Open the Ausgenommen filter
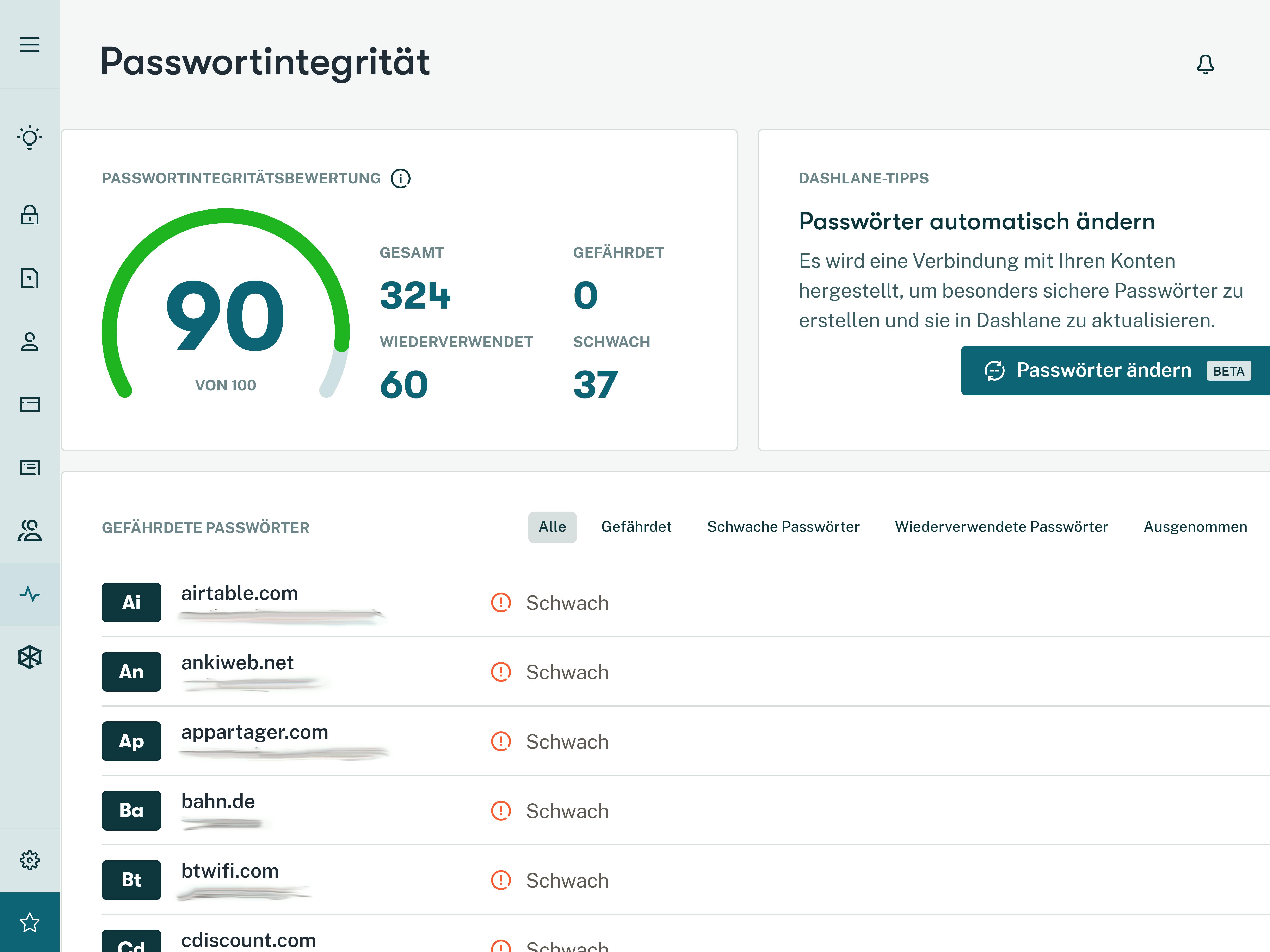Viewport: 1270px width, 952px height. pos(1196,526)
